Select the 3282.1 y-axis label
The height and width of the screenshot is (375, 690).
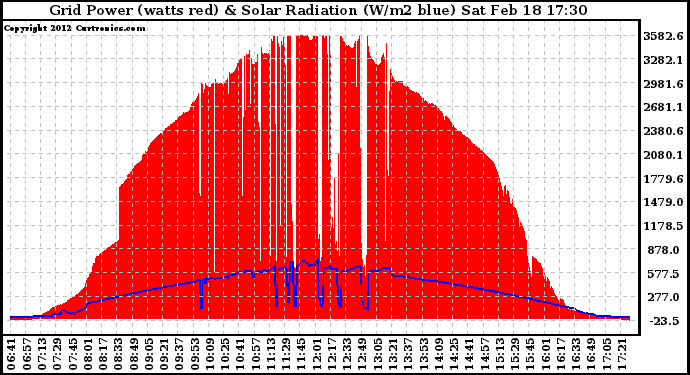(663, 60)
